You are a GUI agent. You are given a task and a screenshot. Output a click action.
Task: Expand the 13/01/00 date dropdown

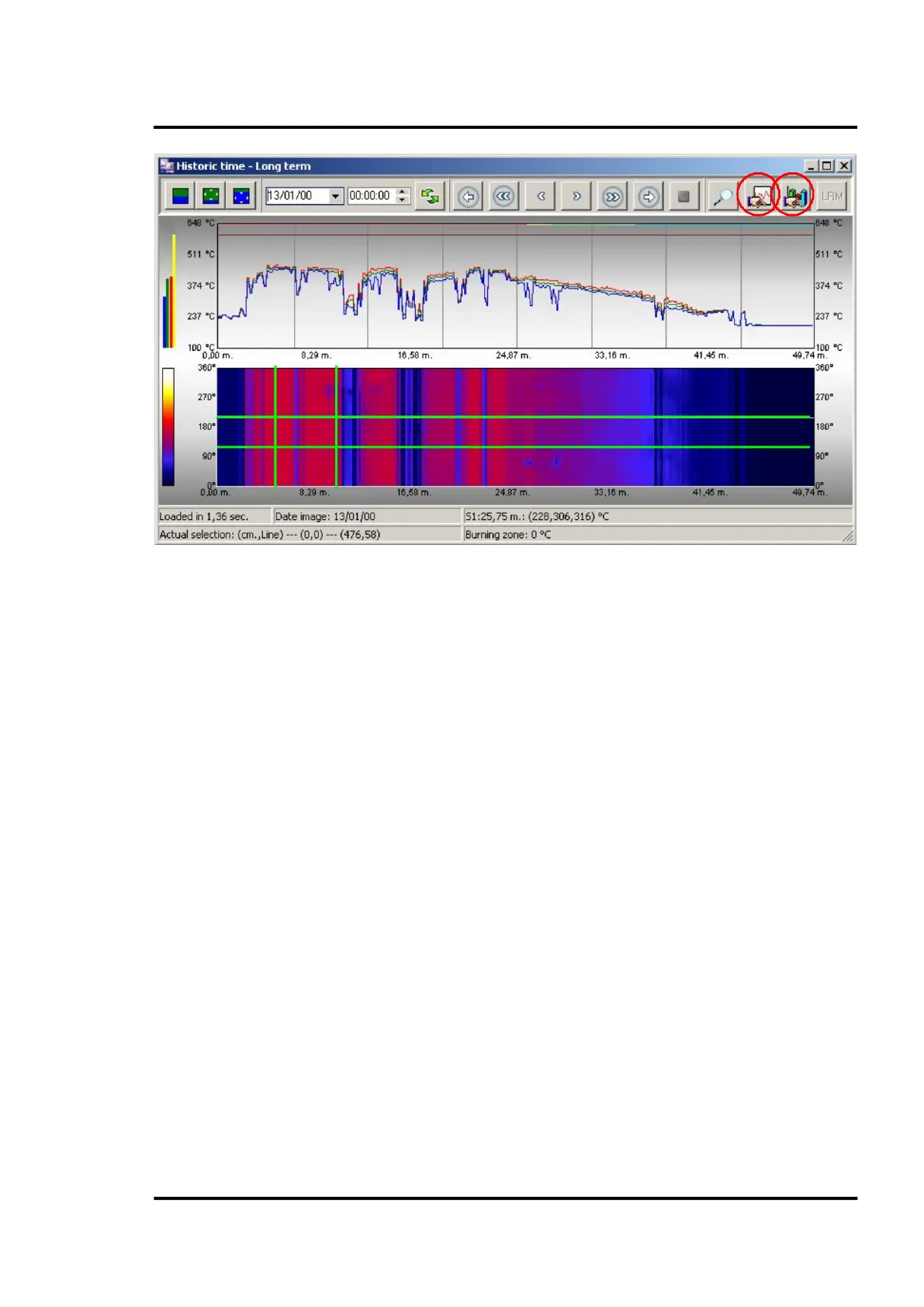click(335, 196)
